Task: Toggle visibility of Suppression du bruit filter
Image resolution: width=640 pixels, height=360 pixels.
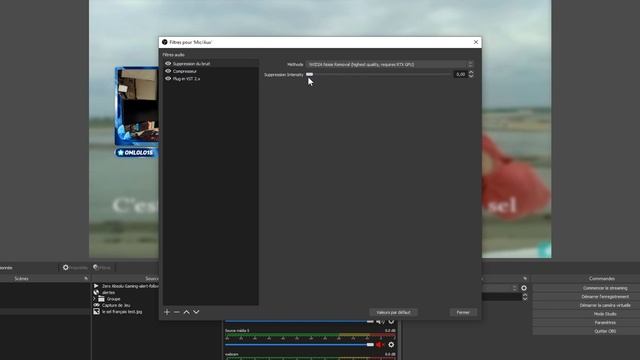Action: [168, 64]
